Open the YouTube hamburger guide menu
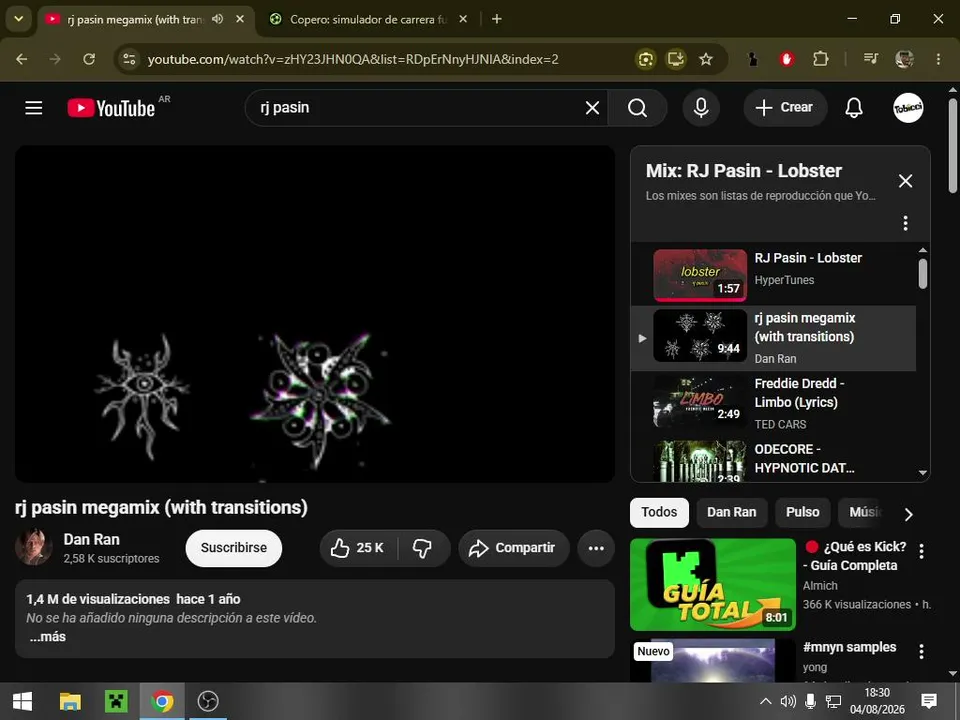 click(34, 108)
